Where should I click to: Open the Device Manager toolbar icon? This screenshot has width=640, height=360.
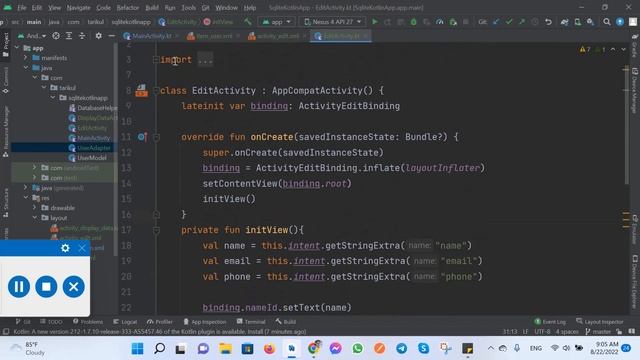[x=578, y=22]
